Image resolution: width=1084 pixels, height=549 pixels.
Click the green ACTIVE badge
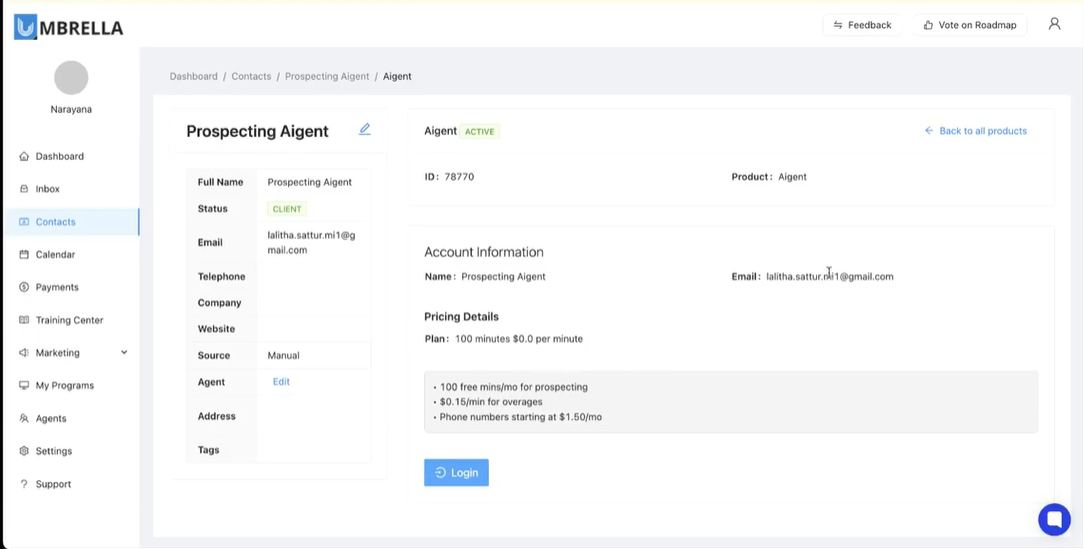pos(480,131)
